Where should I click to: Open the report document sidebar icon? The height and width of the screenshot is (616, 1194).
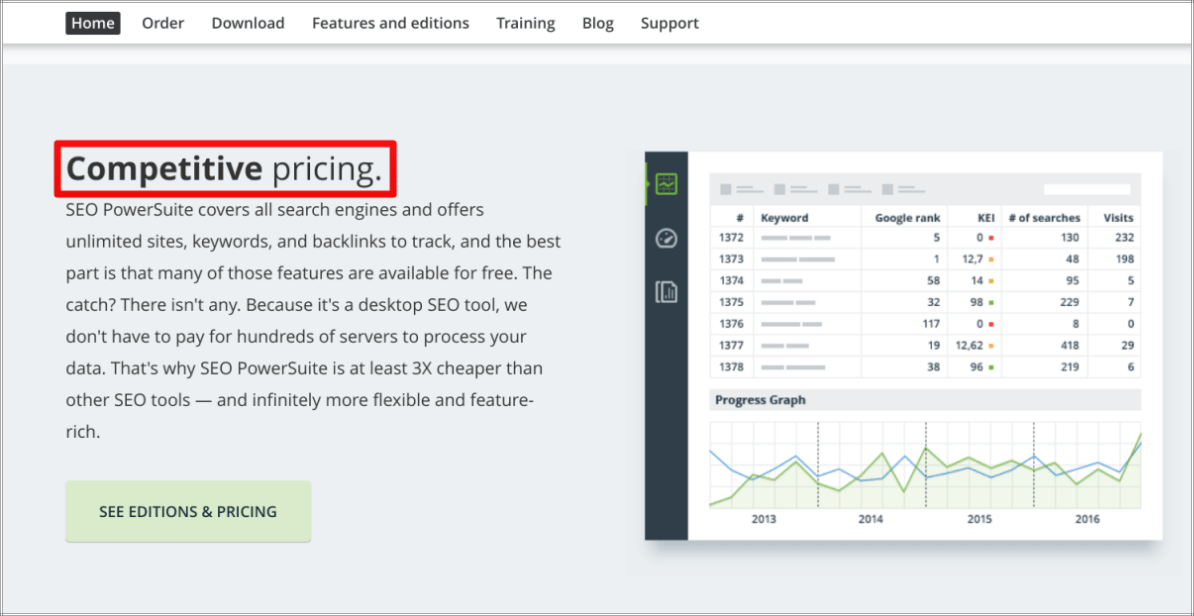[666, 292]
